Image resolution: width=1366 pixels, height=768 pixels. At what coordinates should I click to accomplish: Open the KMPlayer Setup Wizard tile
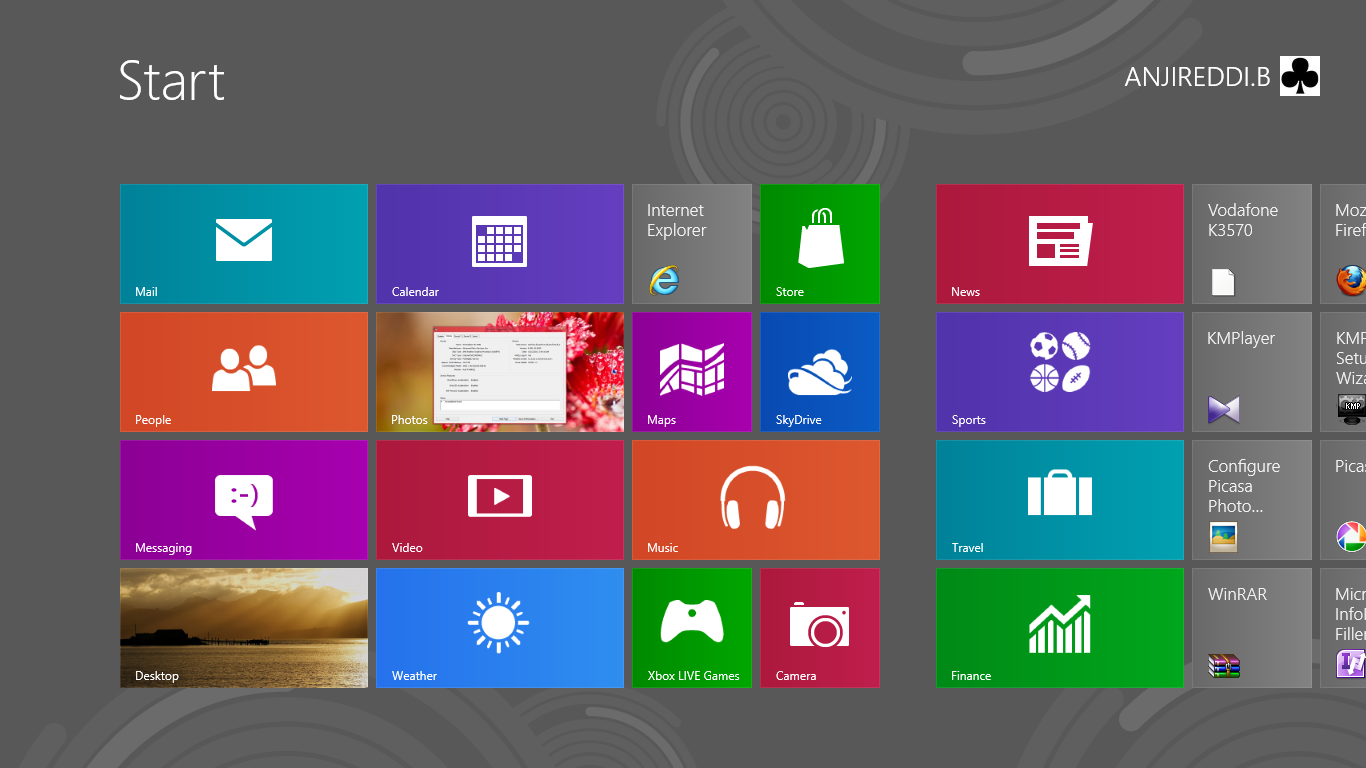1343,372
